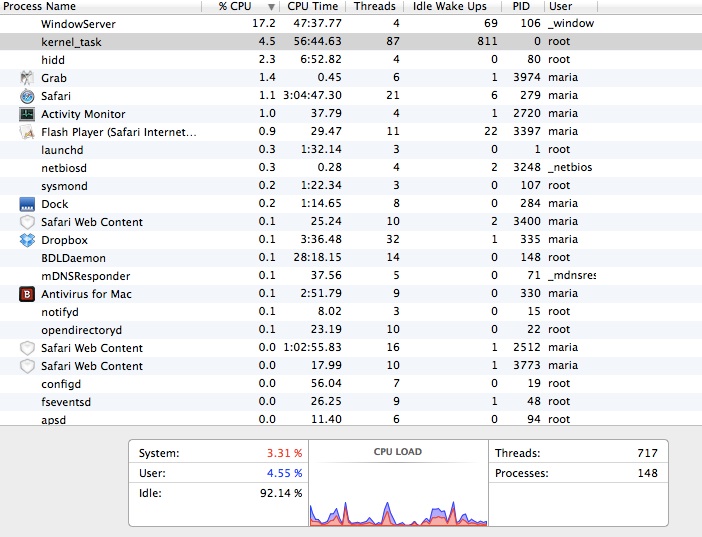The height and width of the screenshot is (537, 702).
Task: Click PID 3974 in Grab row
Action: [526, 77]
